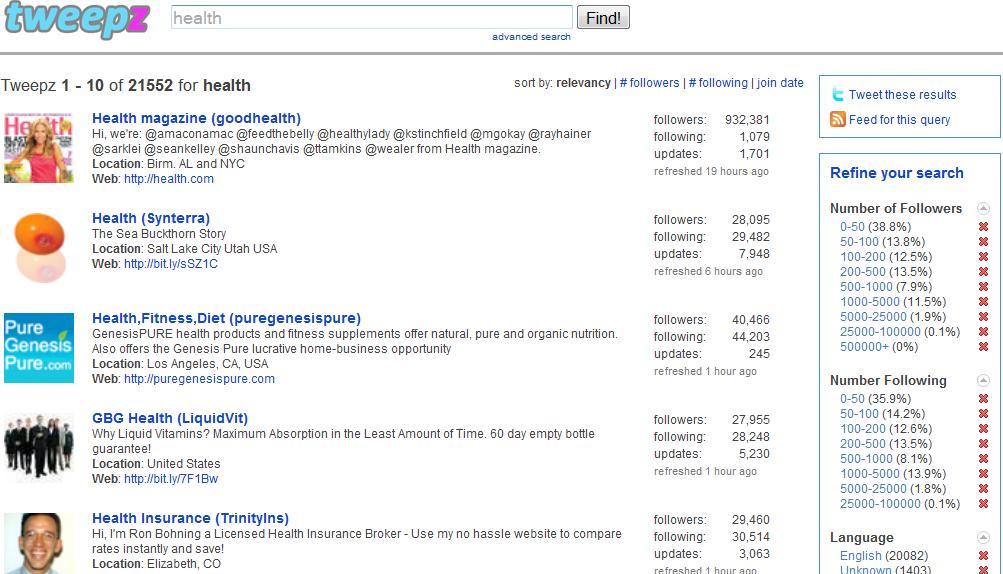Image resolution: width=1003 pixels, height=574 pixels.
Task: Filter by 0-50 followers range
Action: [x=852, y=227]
